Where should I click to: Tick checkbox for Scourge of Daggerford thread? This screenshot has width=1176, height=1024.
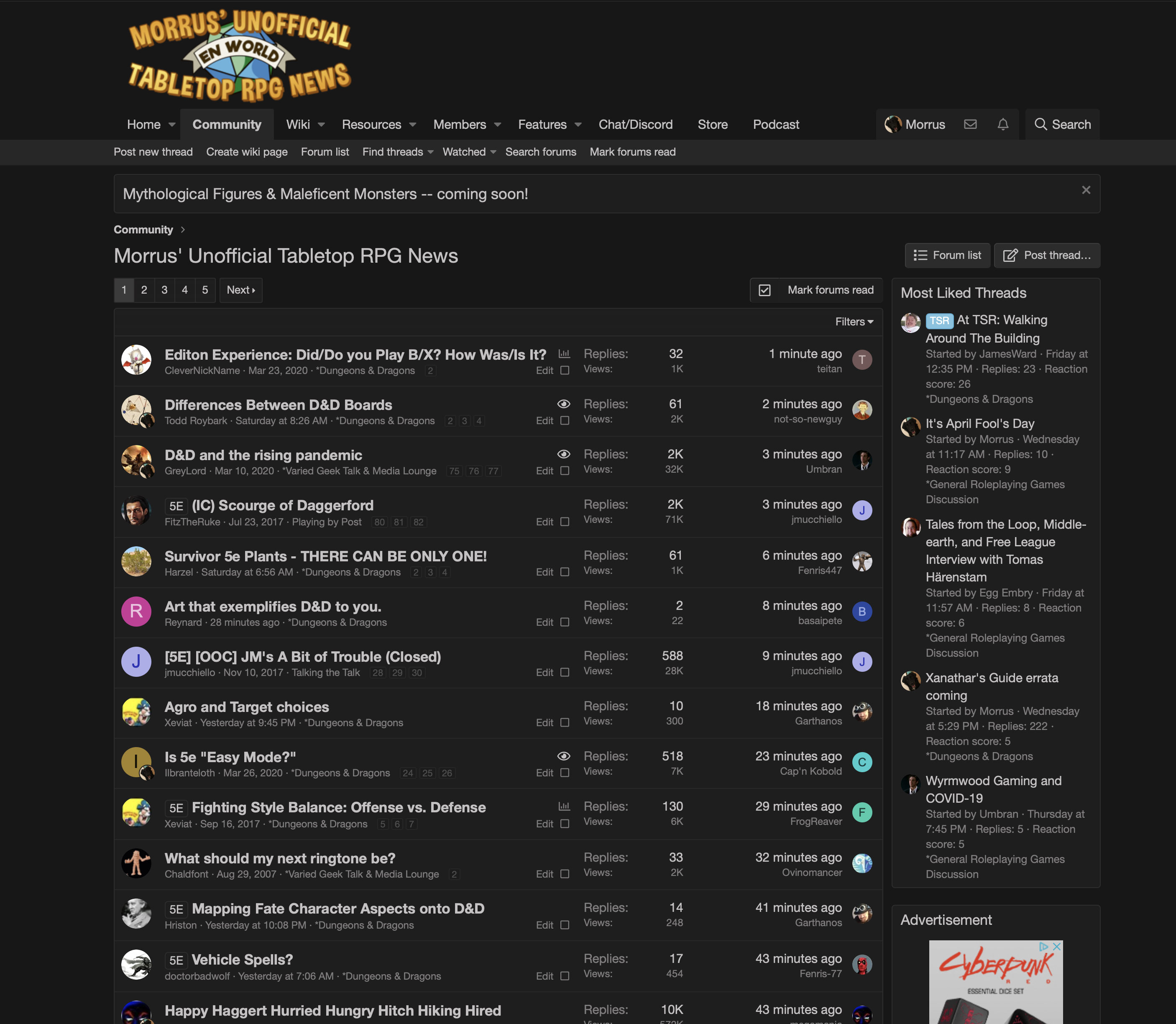tap(564, 522)
